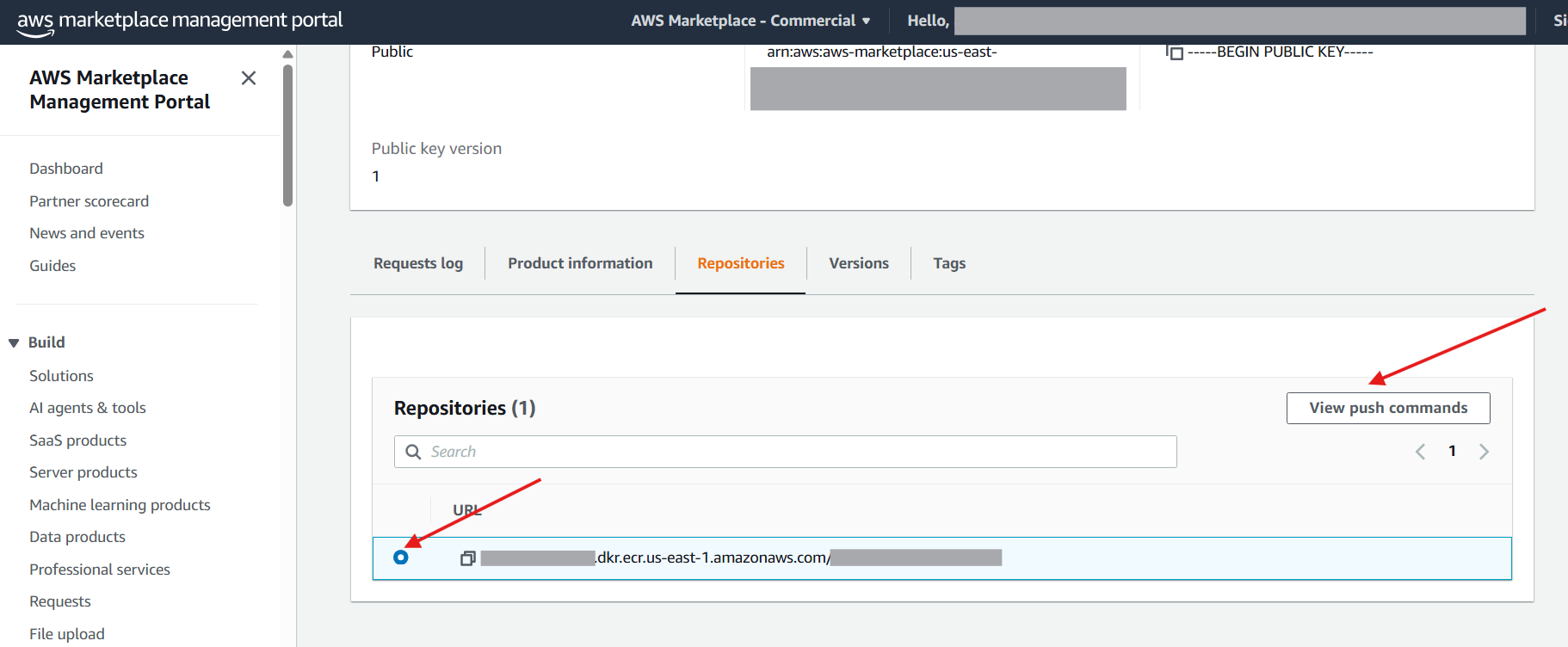Click page number 1 in pagination

(x=1452, y=451)
